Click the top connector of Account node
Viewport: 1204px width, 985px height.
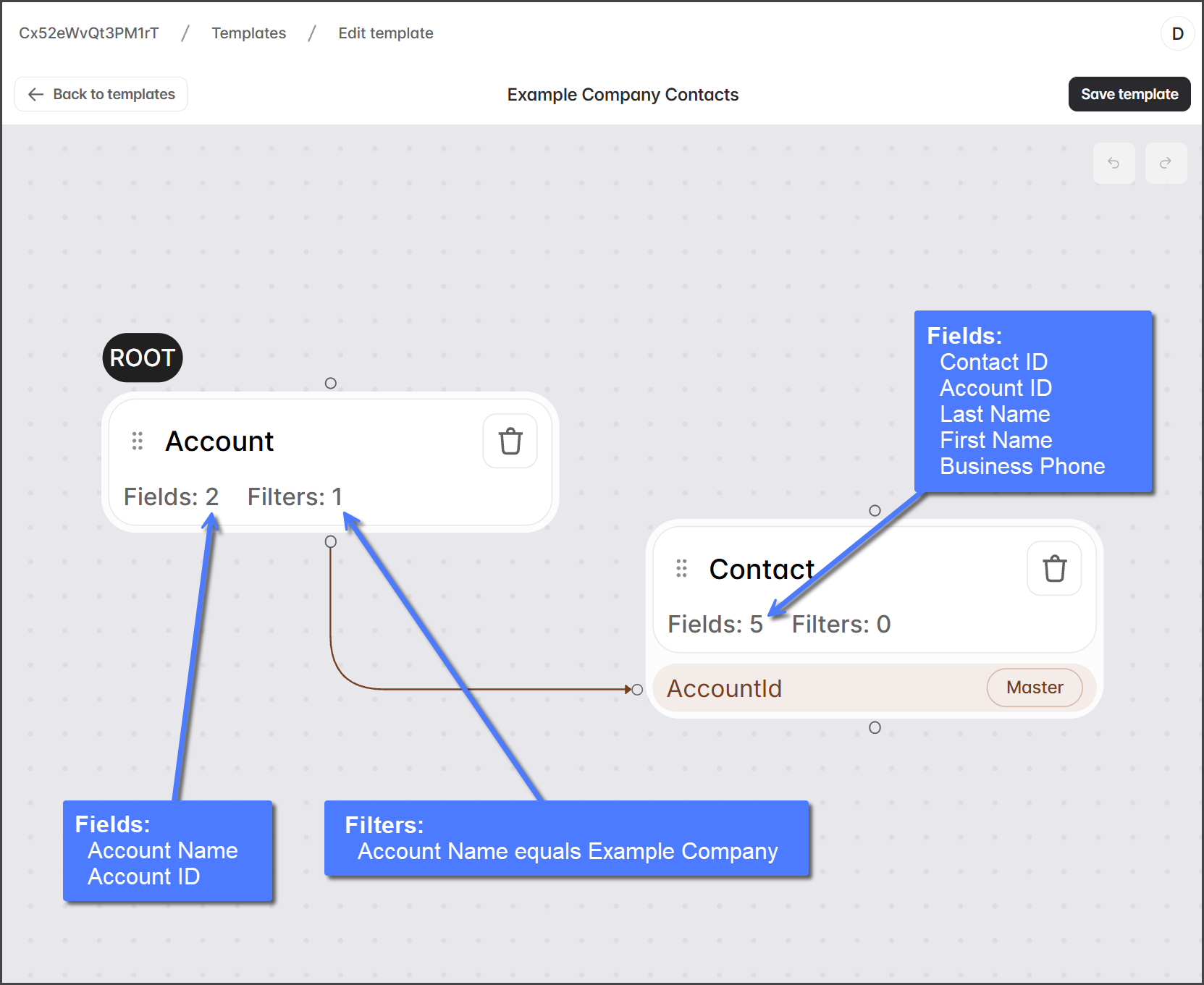pos(330,383)
